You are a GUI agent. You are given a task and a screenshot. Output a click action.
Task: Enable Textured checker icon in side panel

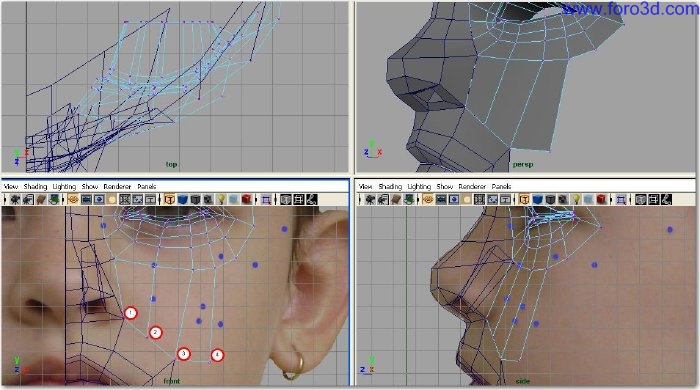coord(562,199)
